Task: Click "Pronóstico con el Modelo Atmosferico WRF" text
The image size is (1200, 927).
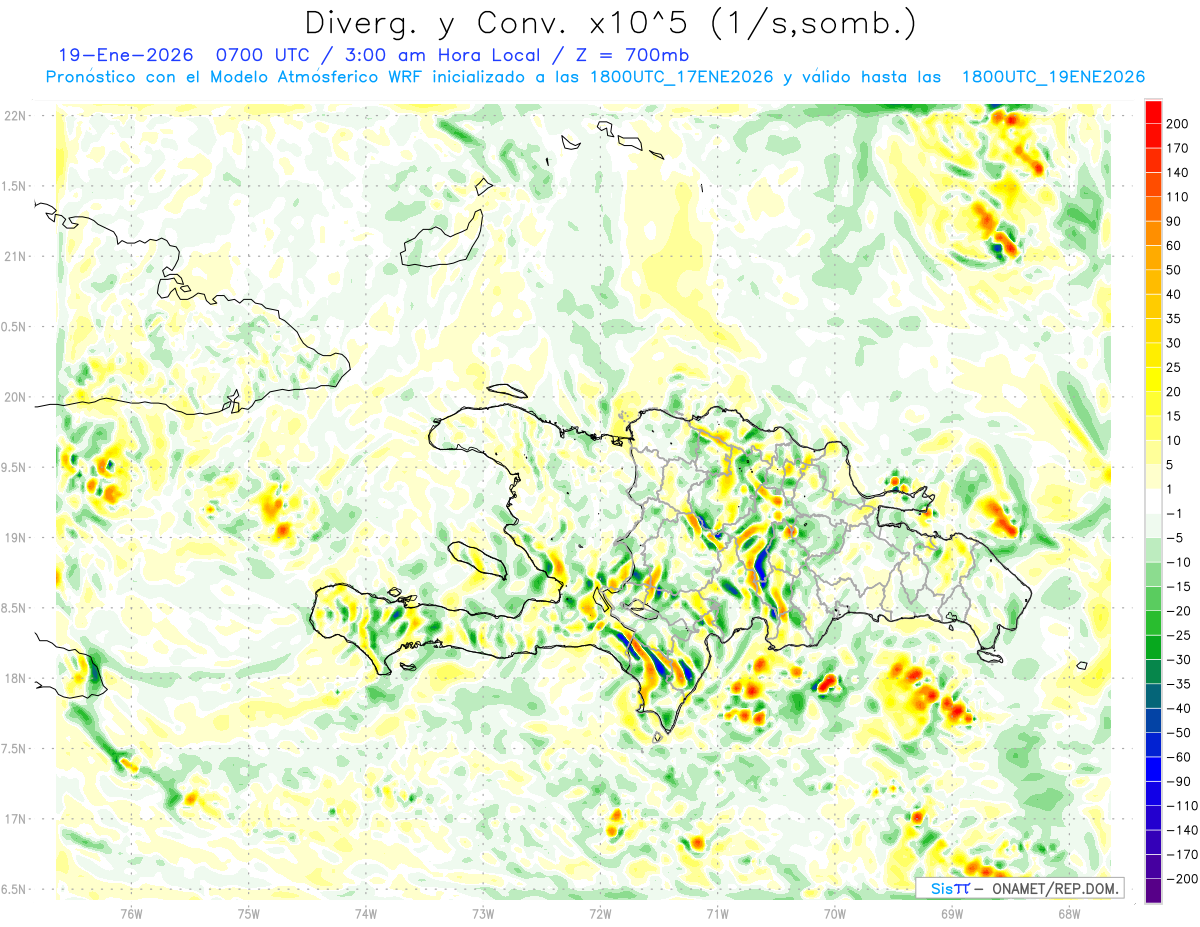Action: 235,77
